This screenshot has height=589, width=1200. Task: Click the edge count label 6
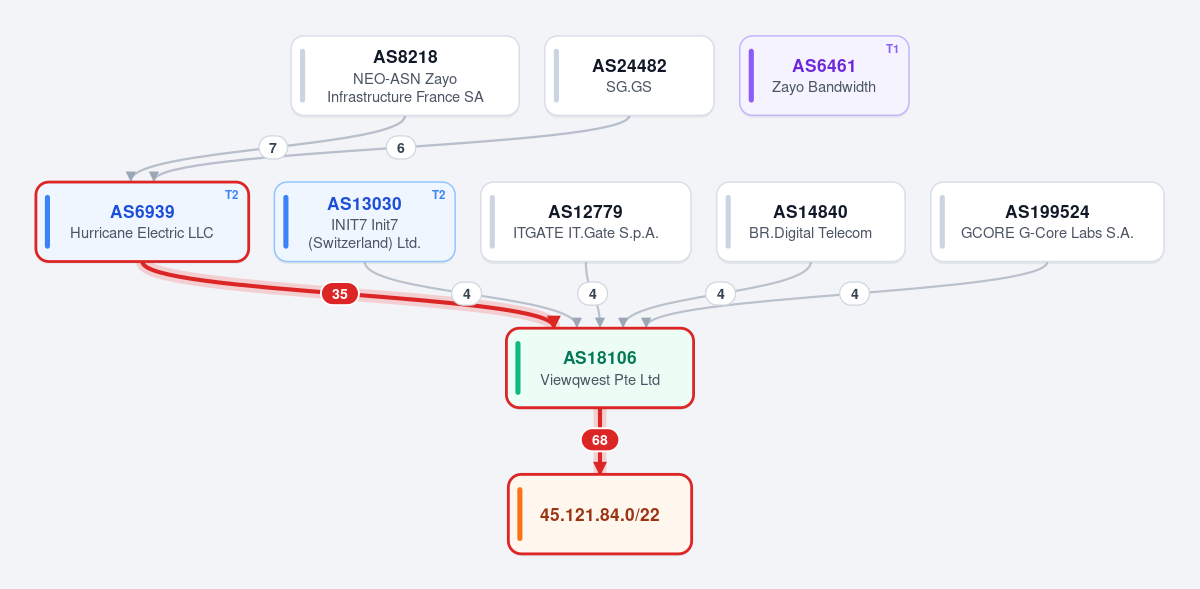click(401, 148)
